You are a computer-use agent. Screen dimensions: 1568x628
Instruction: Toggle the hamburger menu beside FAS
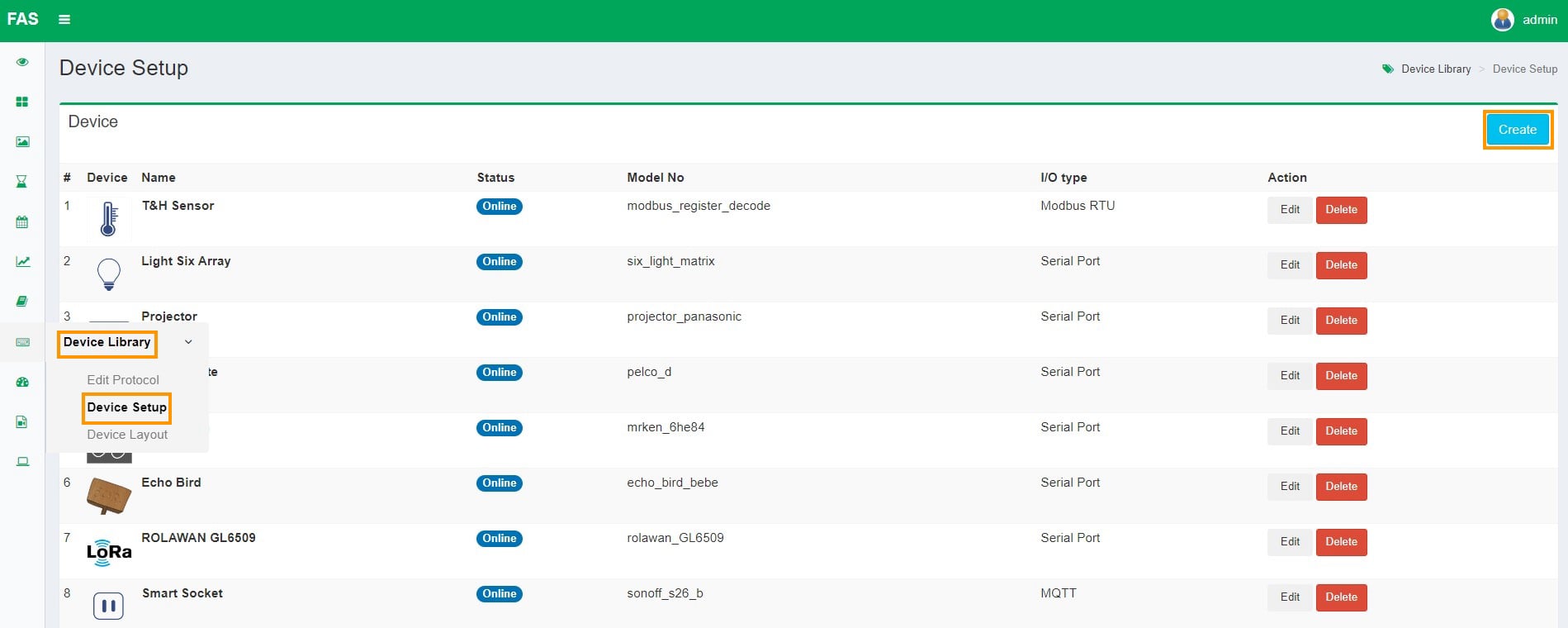tap(64, 20)
